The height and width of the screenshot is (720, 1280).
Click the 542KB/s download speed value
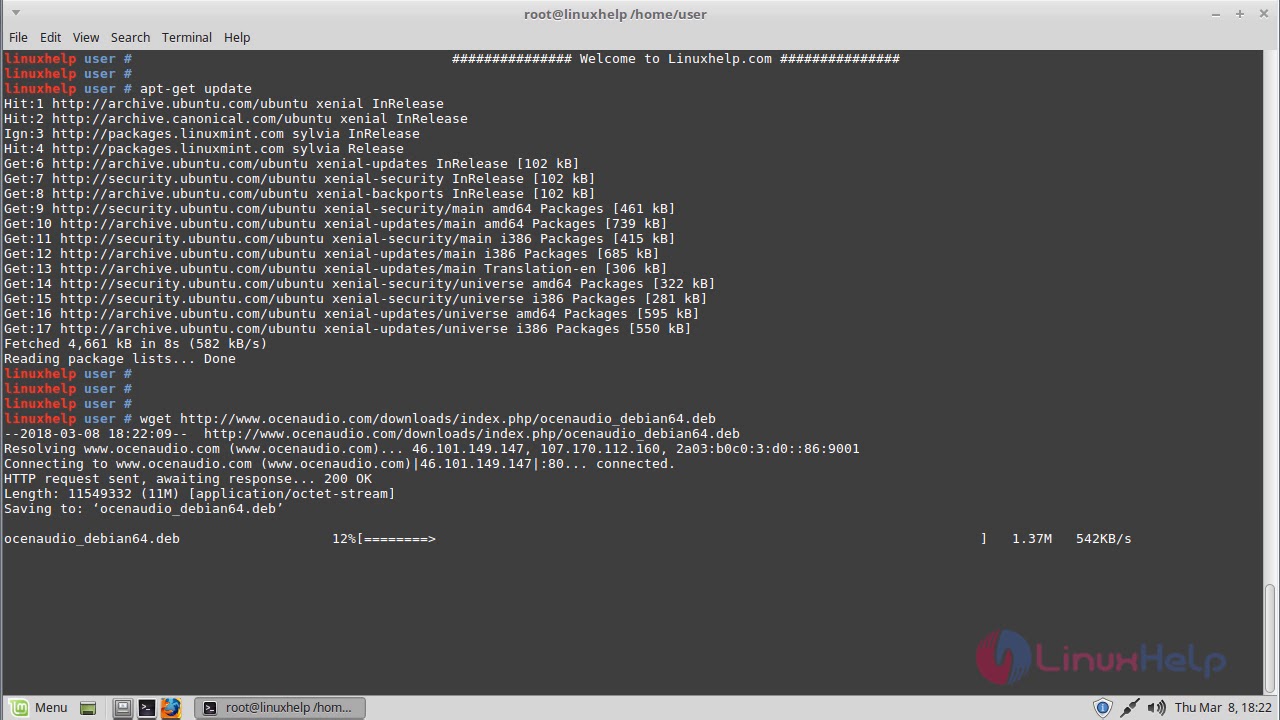coord(1104,539)
